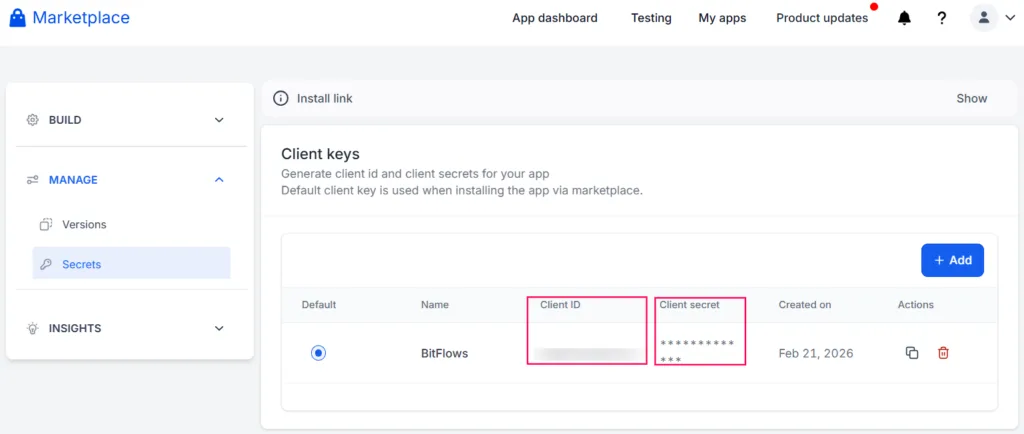
Task: Click the Created on column header
Action: click(805, 305)
